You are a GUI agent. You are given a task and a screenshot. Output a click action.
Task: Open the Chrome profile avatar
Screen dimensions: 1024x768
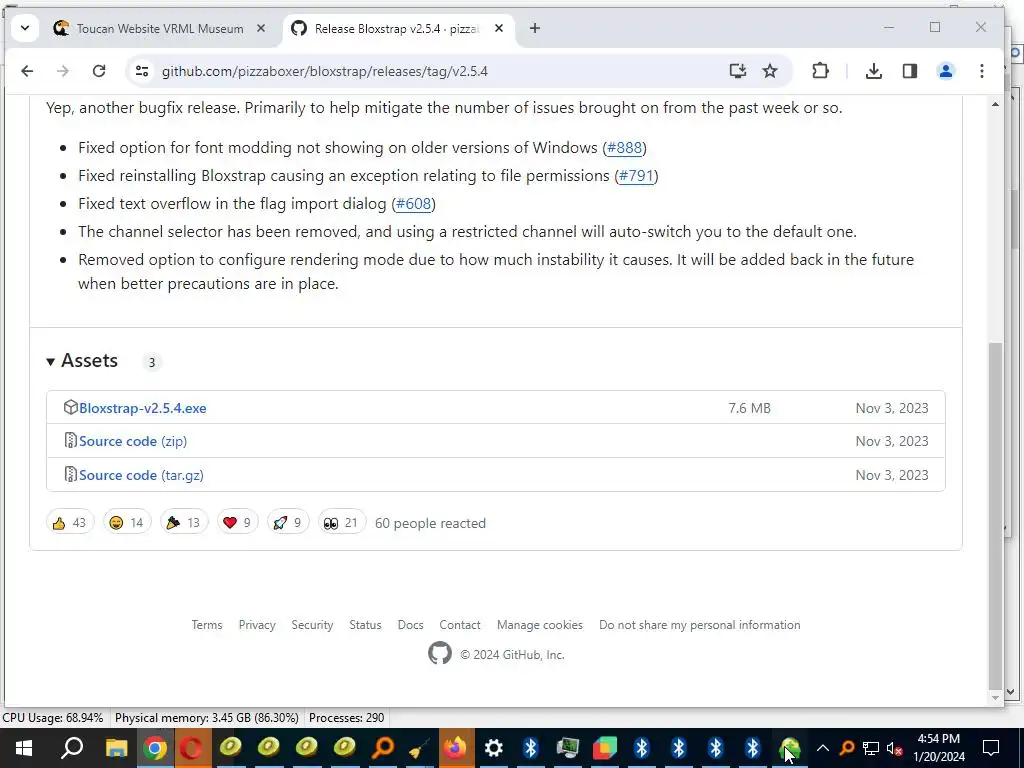click(x=946, y=71)
